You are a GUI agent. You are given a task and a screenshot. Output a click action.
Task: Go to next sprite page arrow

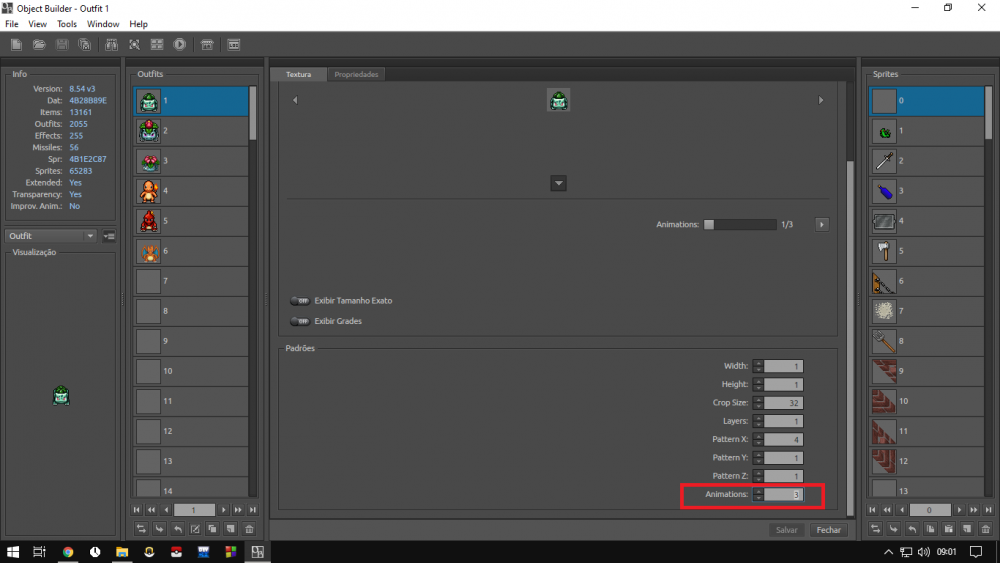[x=959, y=510]
